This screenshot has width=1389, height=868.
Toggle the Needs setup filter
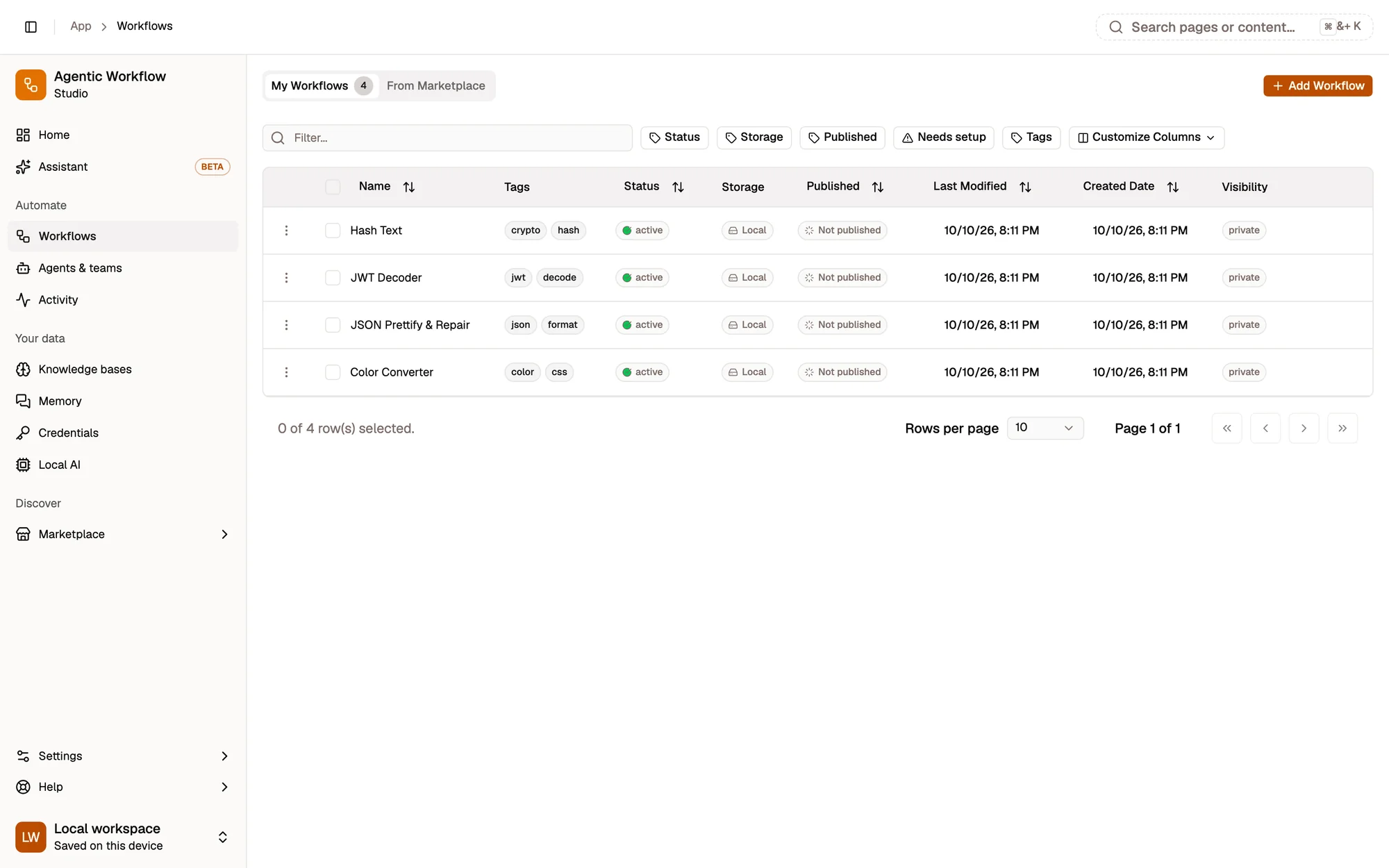944,137
